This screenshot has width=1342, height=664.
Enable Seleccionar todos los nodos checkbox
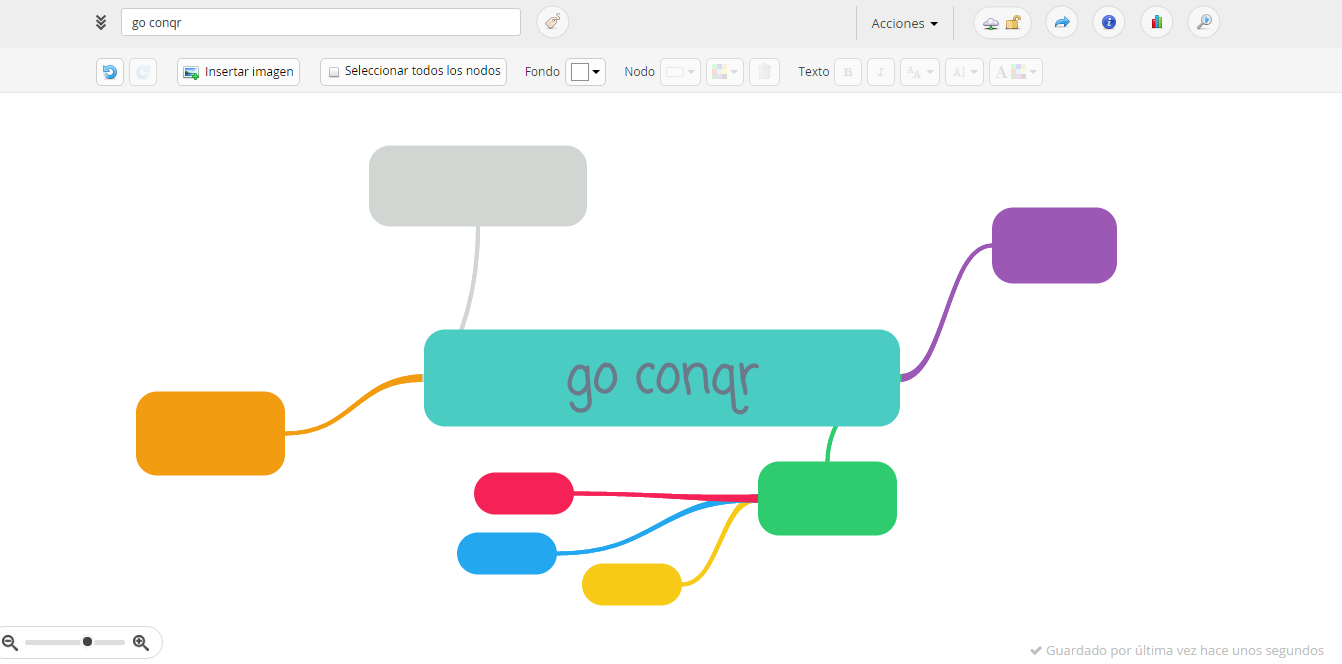pos(334,71)
